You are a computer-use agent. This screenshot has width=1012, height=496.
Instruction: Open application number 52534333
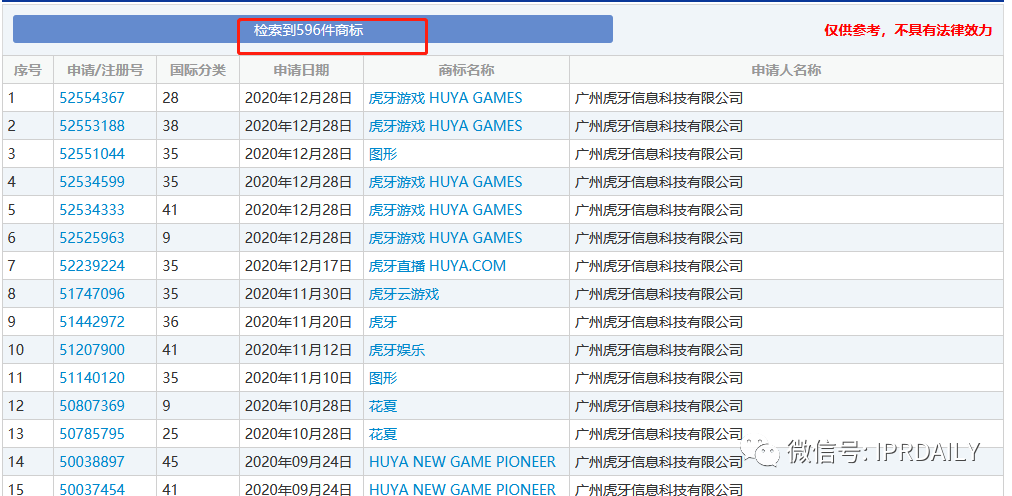click(x=92, y=210)
